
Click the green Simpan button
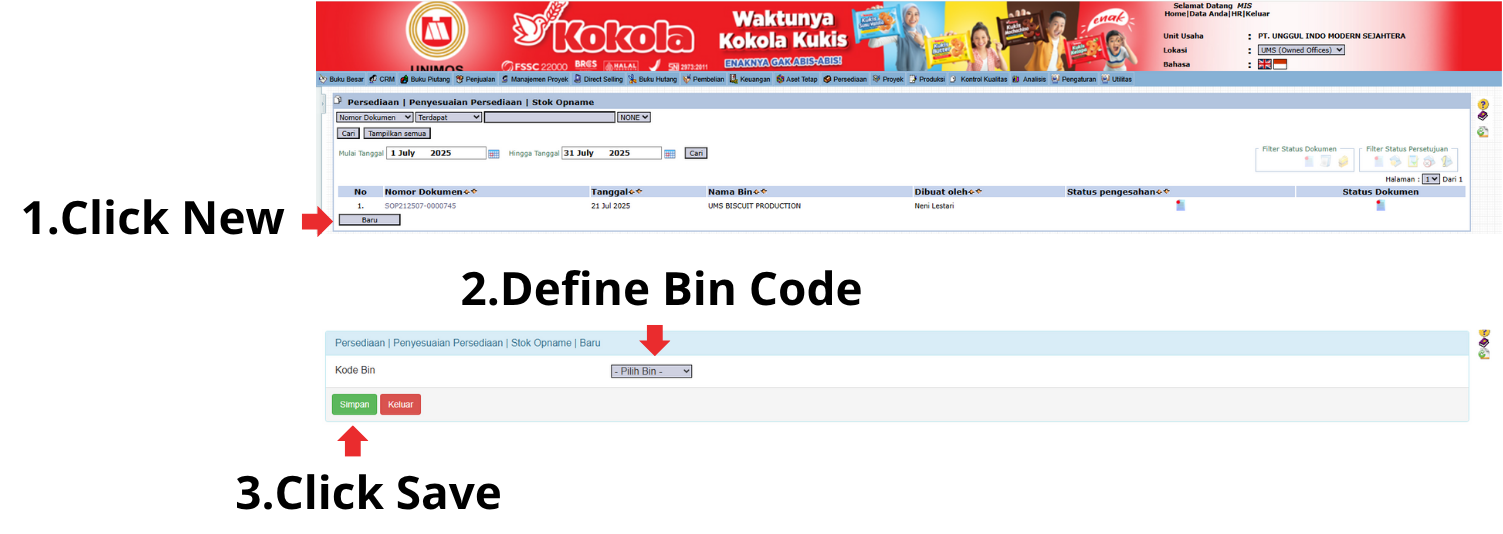pyautogui.click(x=354, y=404)
